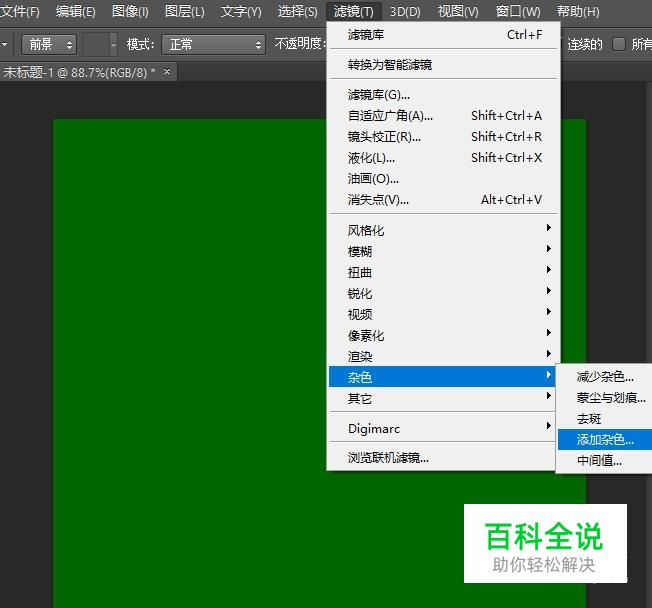Open 液化(L)... filter

(x=444, y=158)
